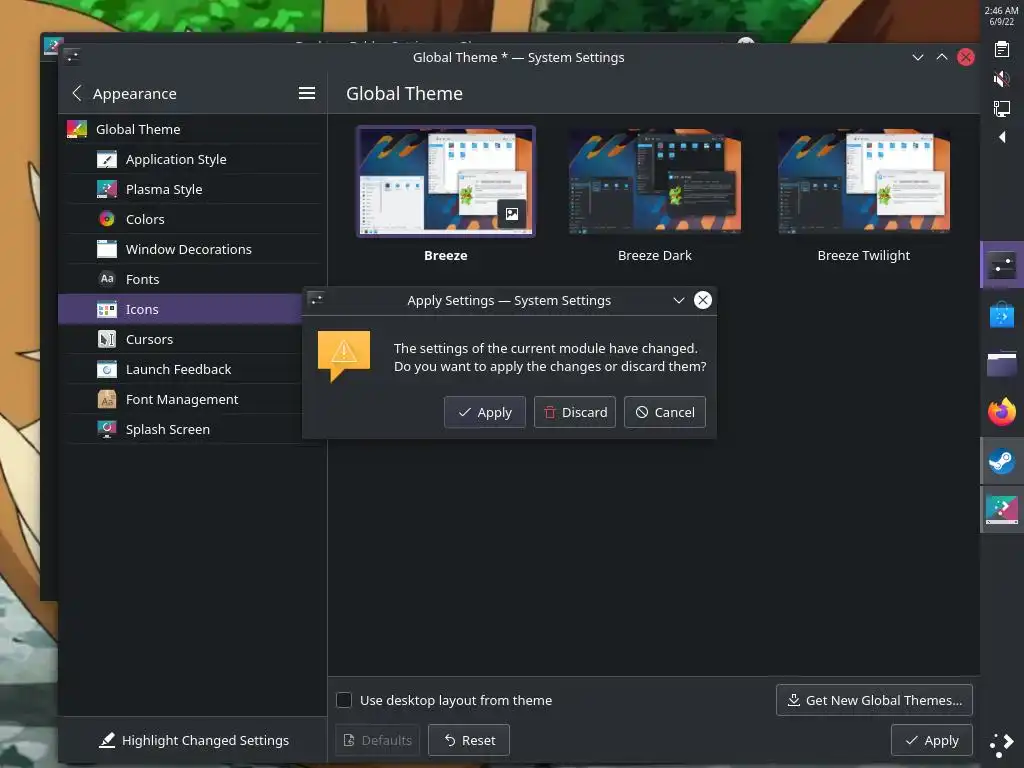This screenshot has width=1024, height=768.
Task: Show preview on the Breeze thumbnail
Action: coord(512,214)
